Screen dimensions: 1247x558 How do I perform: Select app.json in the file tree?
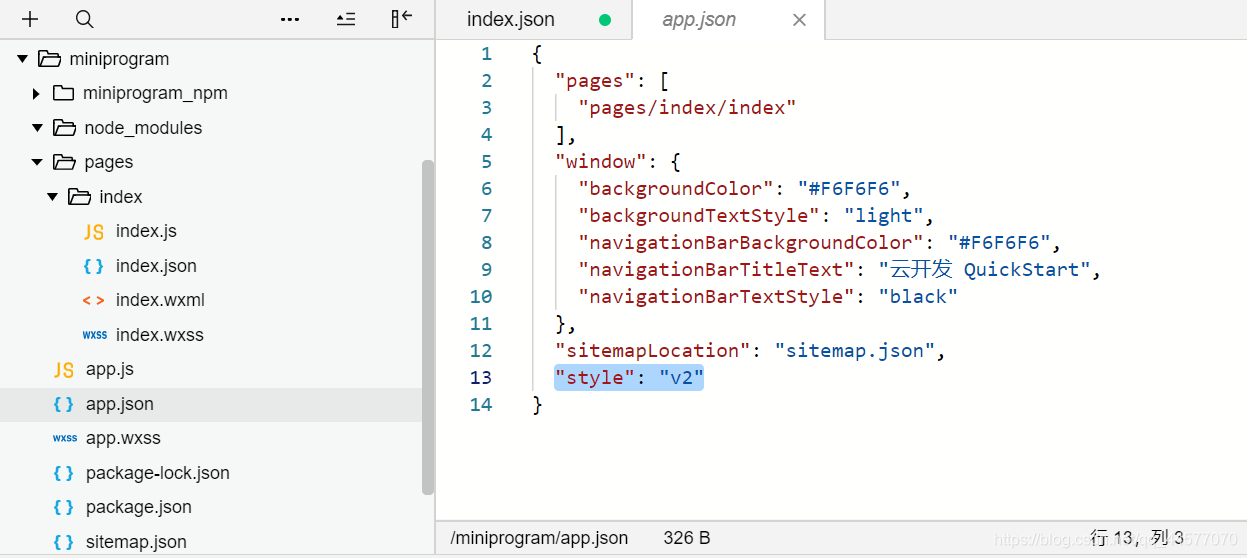point(120,404)
